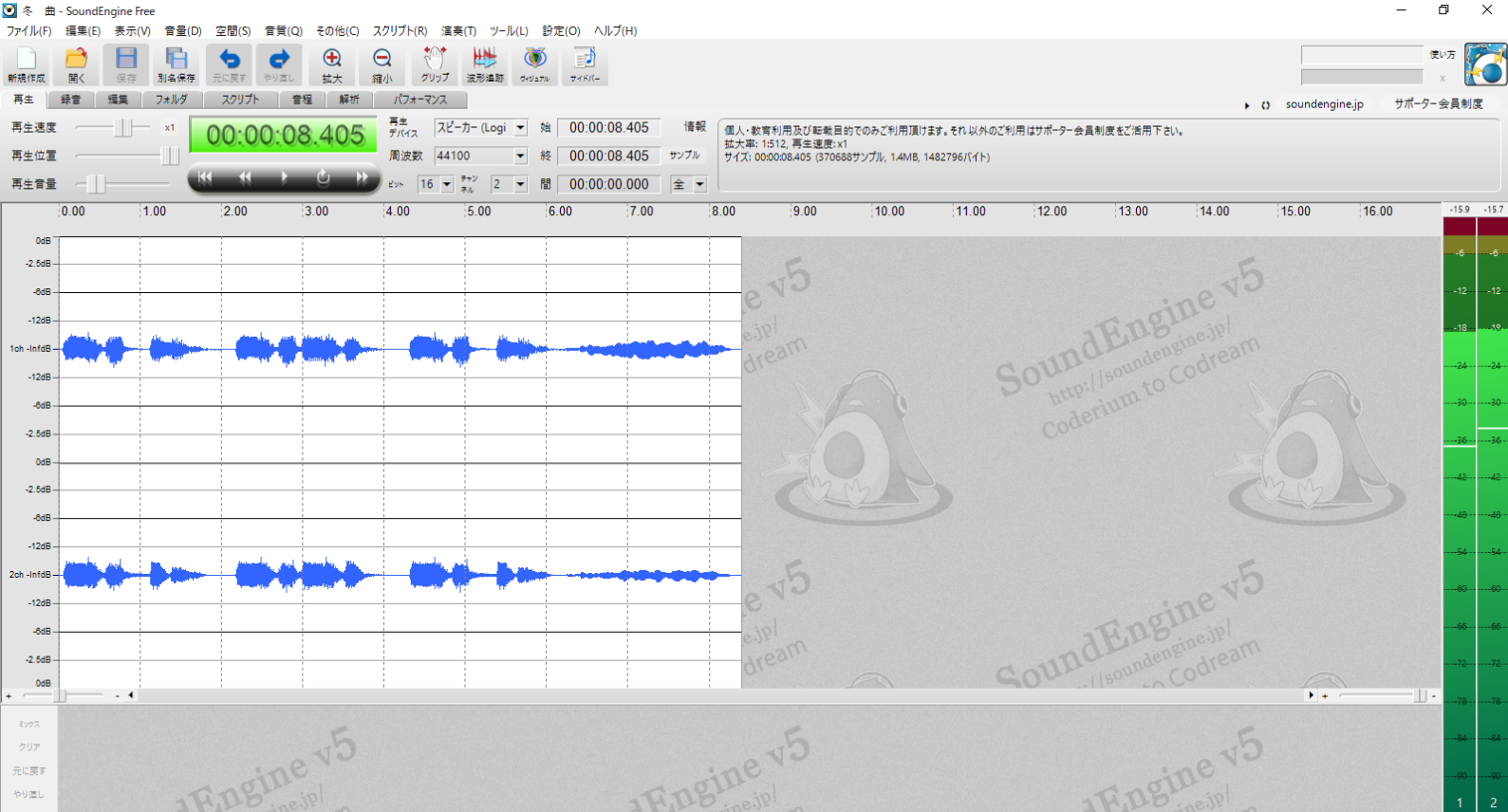This screenshot has width=1508, height=812.
Task: Toggle 波形追跡 waveform tracking
Action: (485, 65)
